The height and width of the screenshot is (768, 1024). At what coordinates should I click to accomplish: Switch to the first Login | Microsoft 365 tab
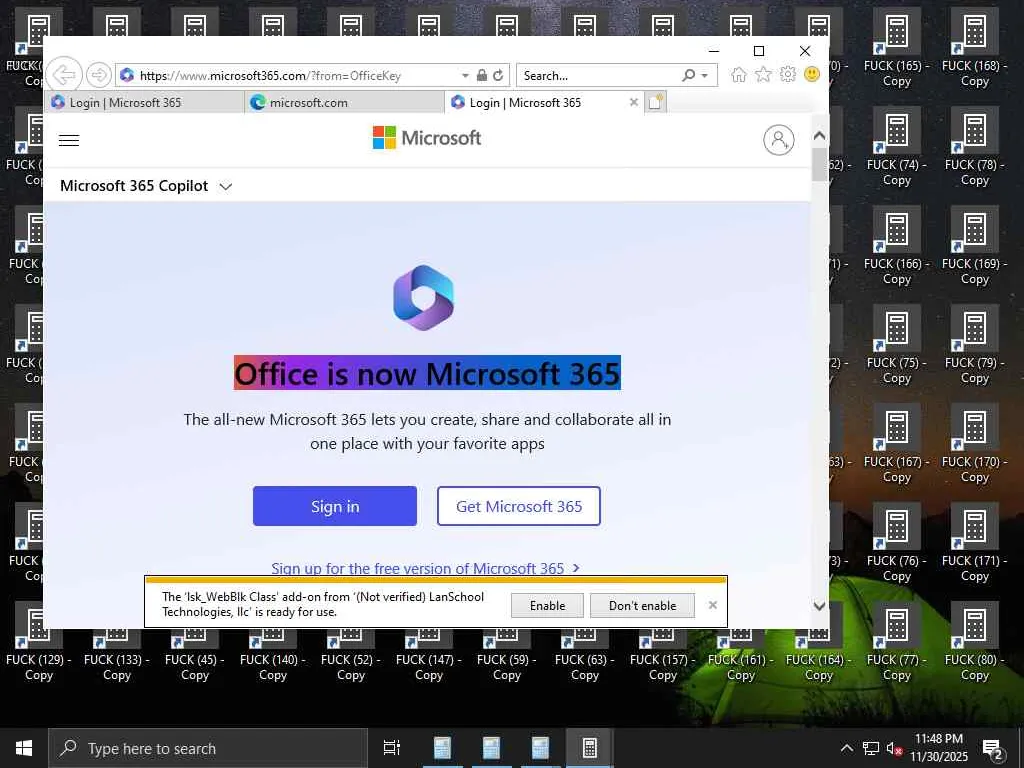pyautogui.click(x=144, y=103)
